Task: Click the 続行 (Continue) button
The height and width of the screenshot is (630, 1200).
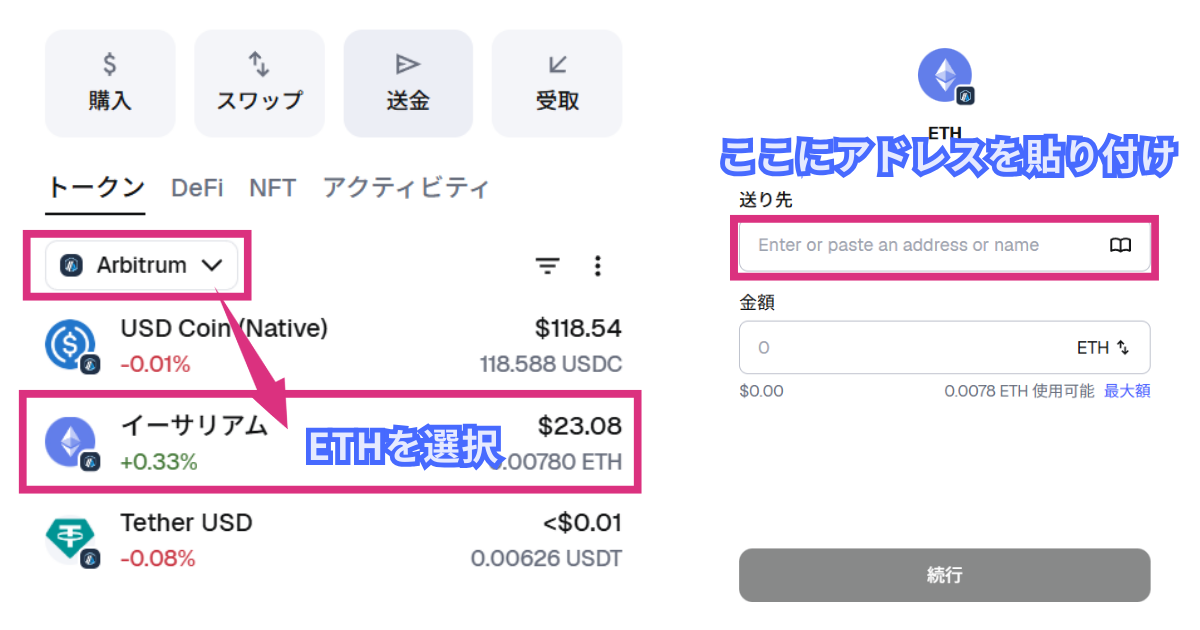Action: [944, 575]
